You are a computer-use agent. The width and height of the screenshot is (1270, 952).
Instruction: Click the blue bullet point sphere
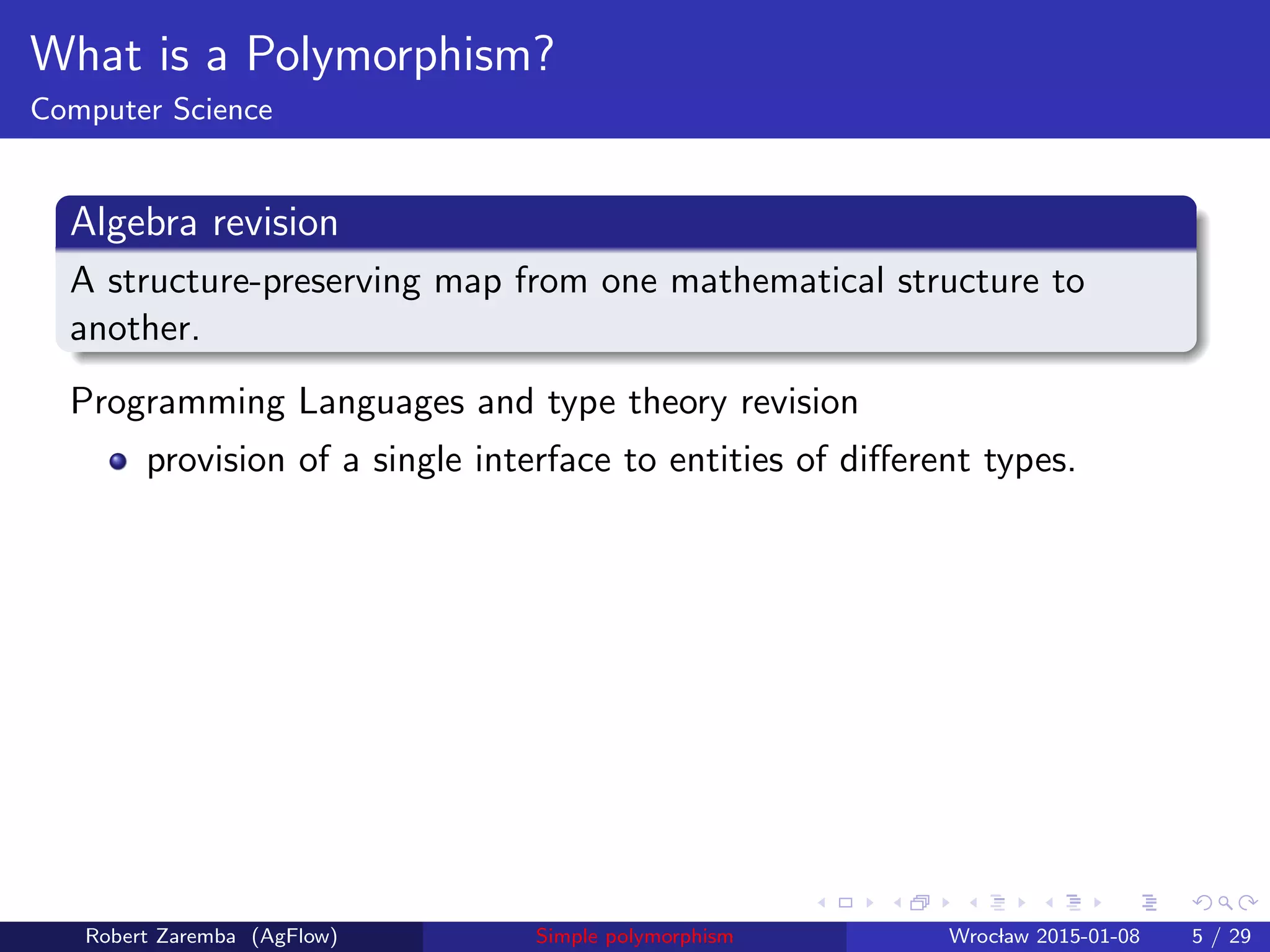pyautogui.click(x=118, y=462)
